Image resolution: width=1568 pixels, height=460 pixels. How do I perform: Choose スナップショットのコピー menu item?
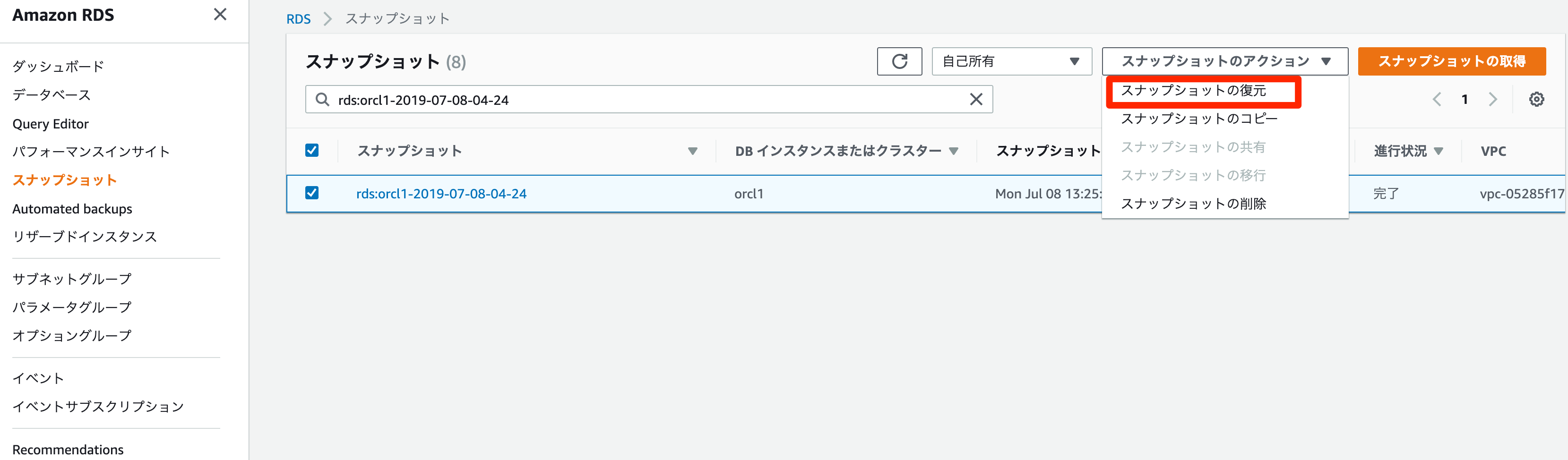tap(1198, 119)
